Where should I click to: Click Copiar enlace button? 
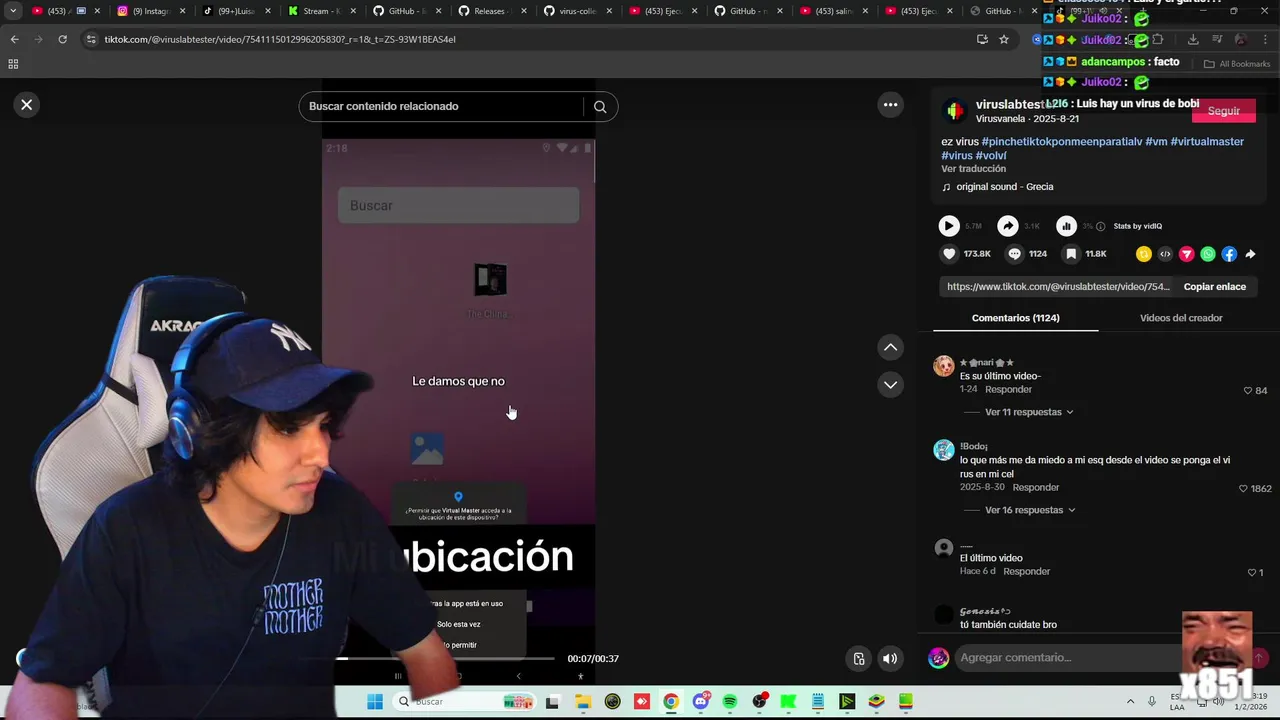pos(1215,287)
